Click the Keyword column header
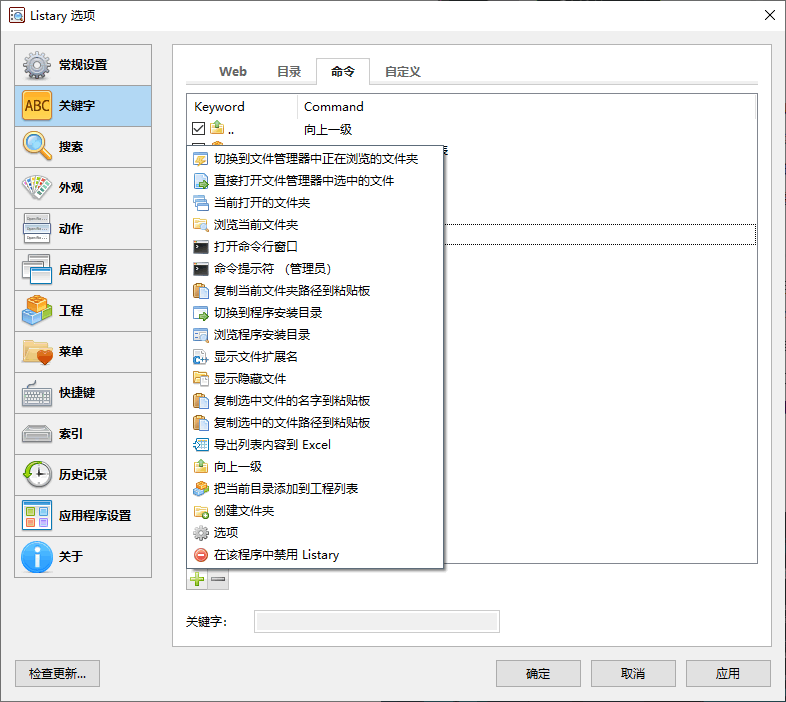This screenshot has height=702, width=786. click(x=242, y=107)
